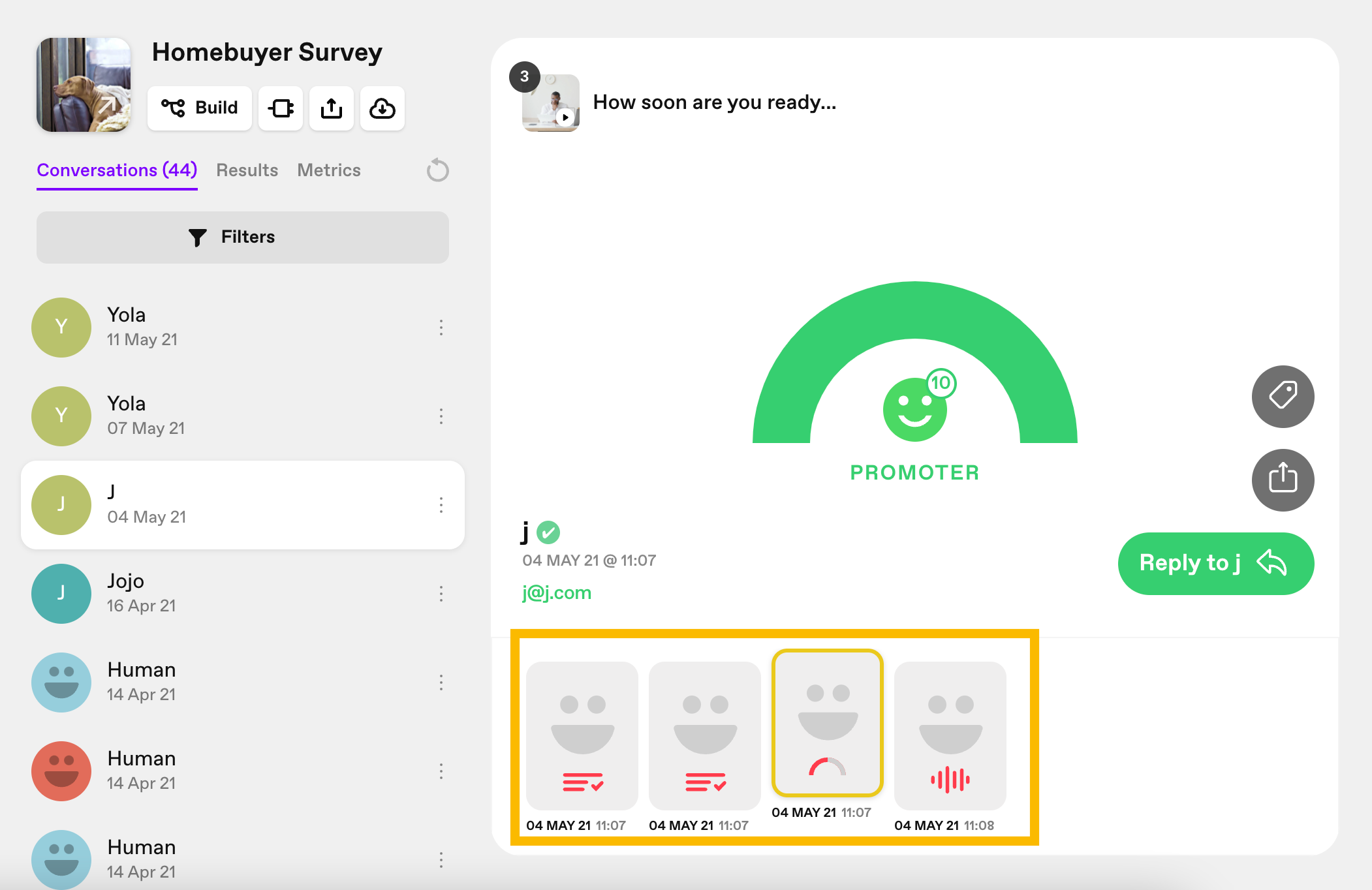Screen dimensions: 1372x890
Task: Click the red gauge icon on selected card
Action: (828, 767)
